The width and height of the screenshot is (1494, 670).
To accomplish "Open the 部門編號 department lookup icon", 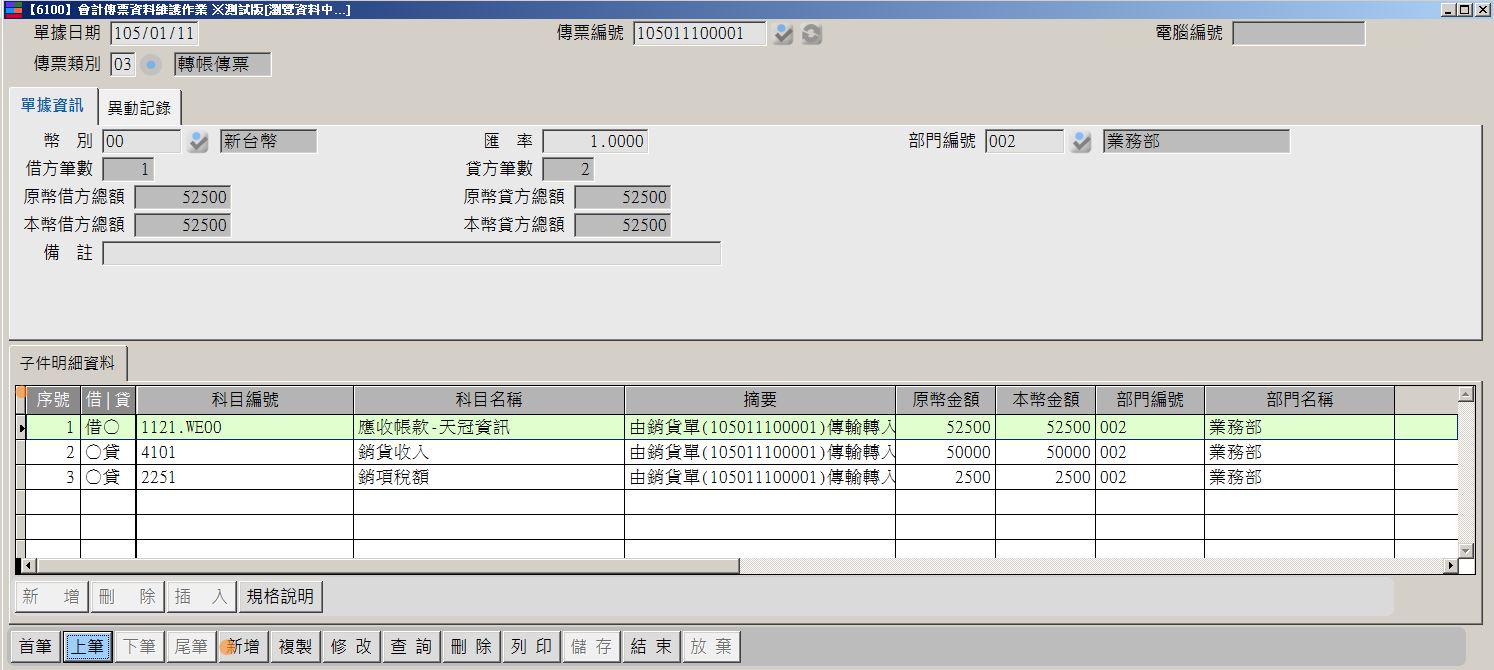I will pos(1081,142).
